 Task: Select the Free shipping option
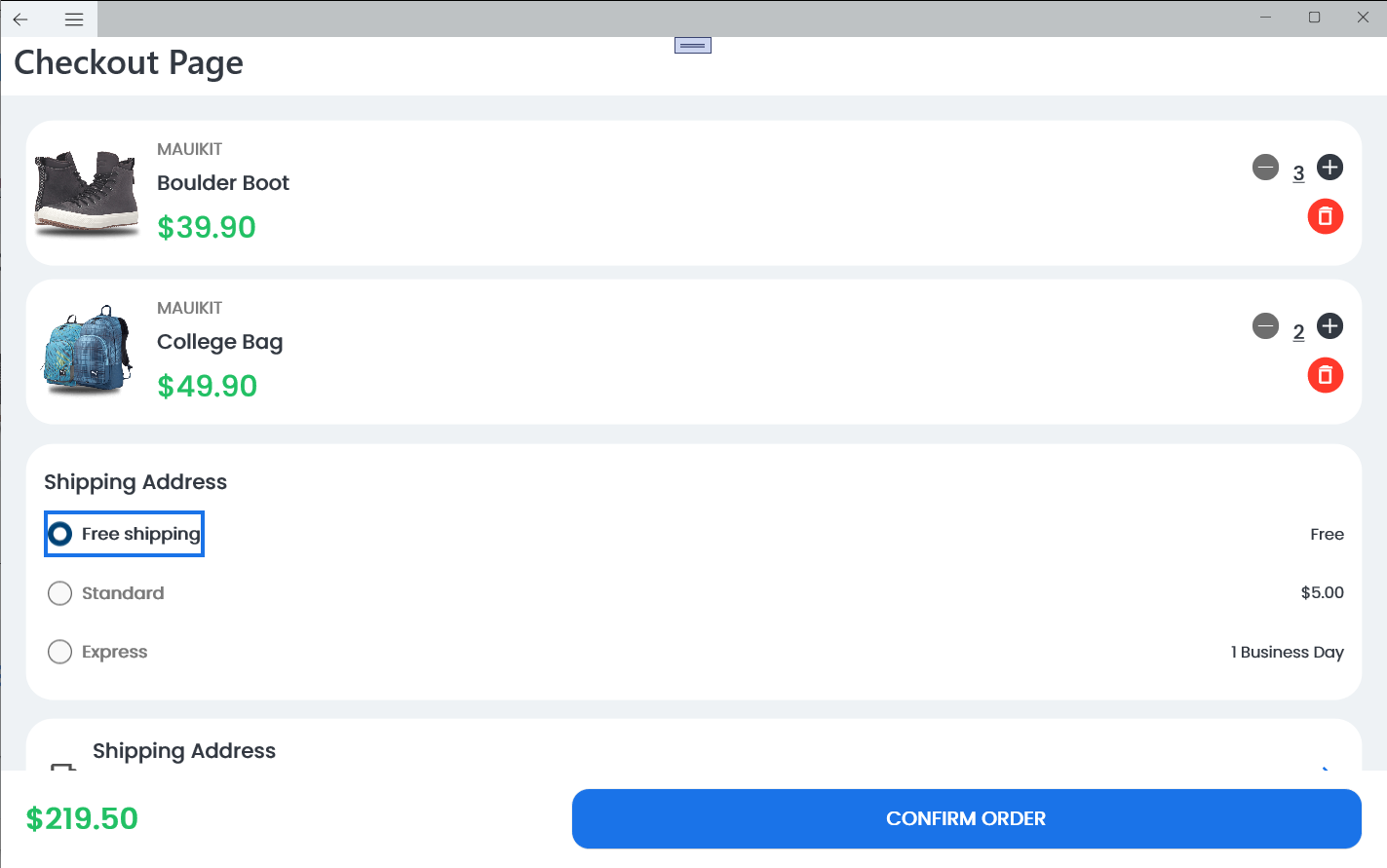124,534
